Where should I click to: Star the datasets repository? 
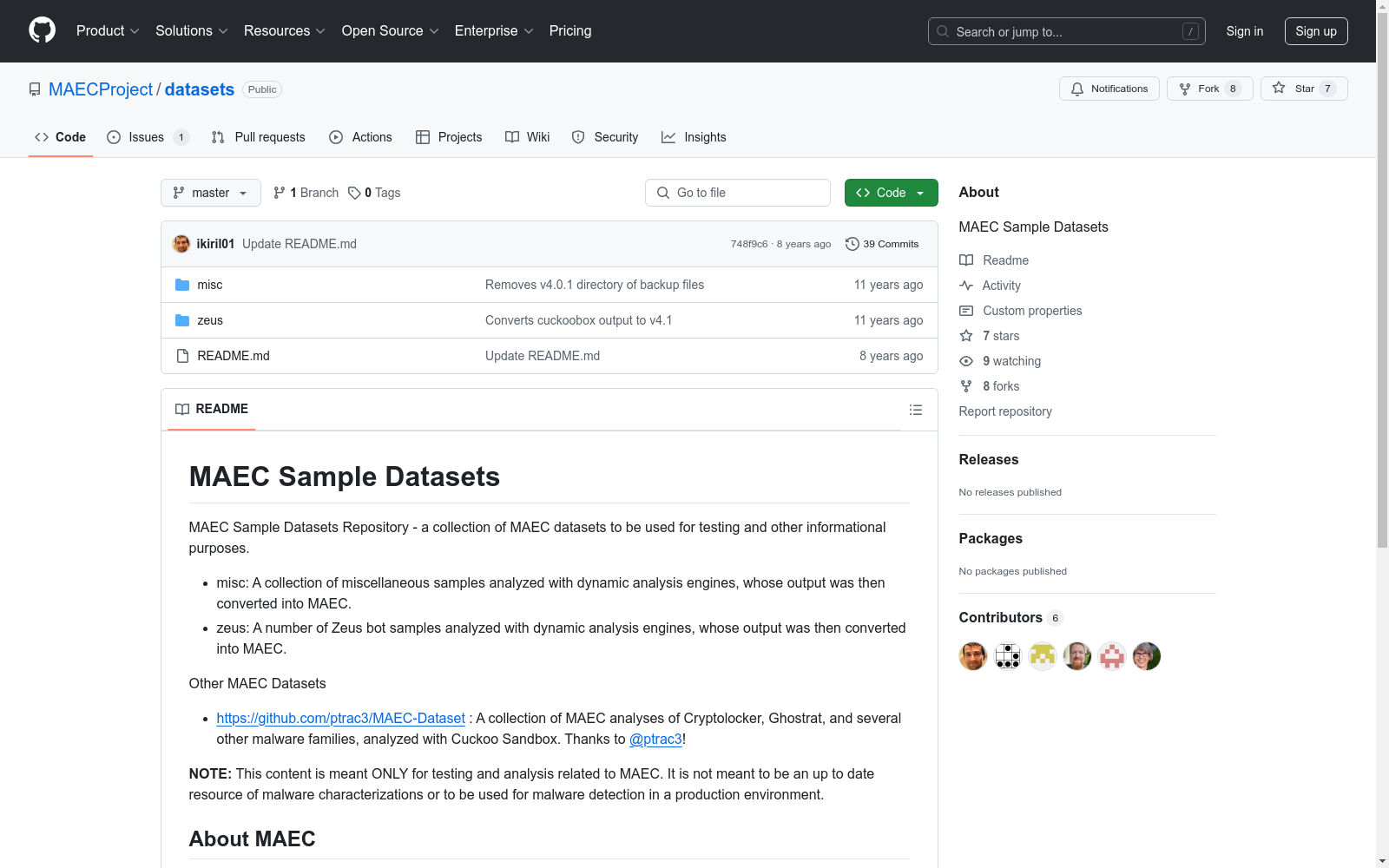pyautogui.click(x=1304, y=89)
